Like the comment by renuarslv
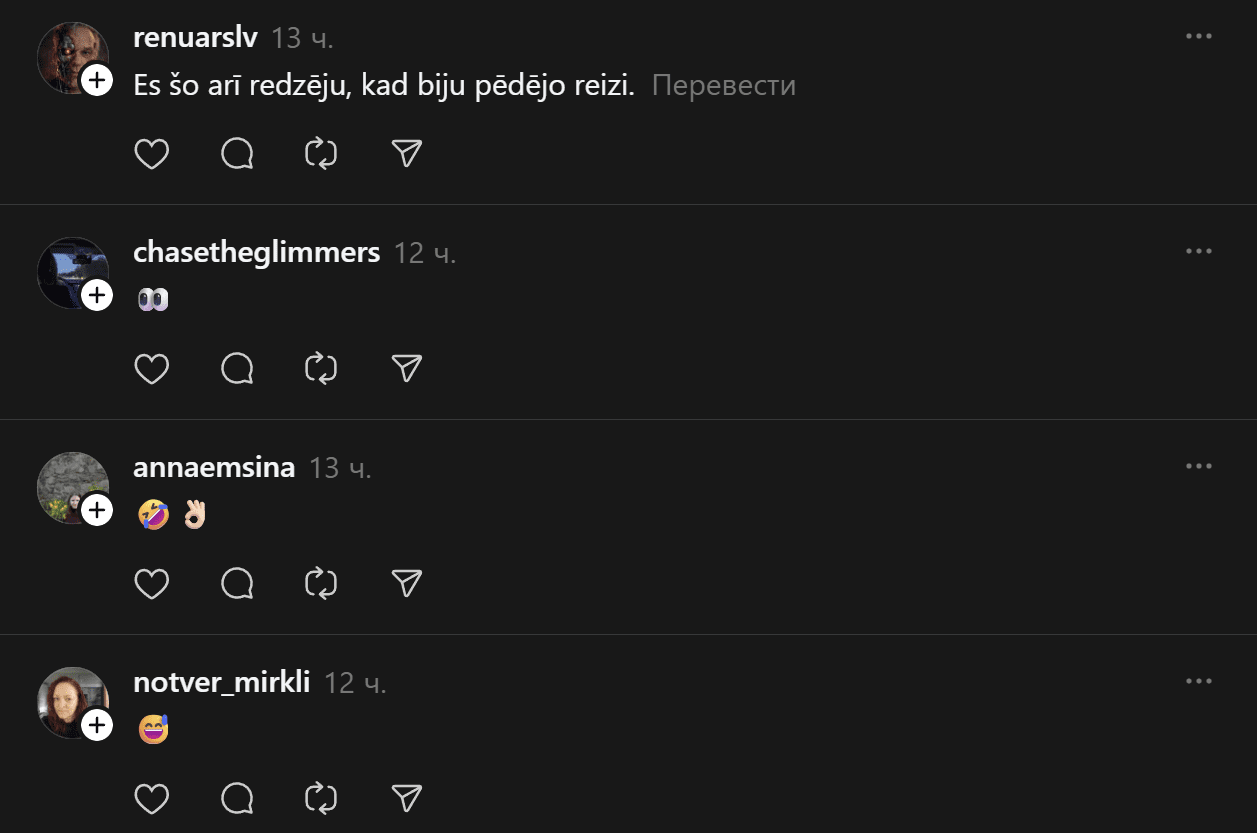1257x833 pixels. [x=152, y=154]
